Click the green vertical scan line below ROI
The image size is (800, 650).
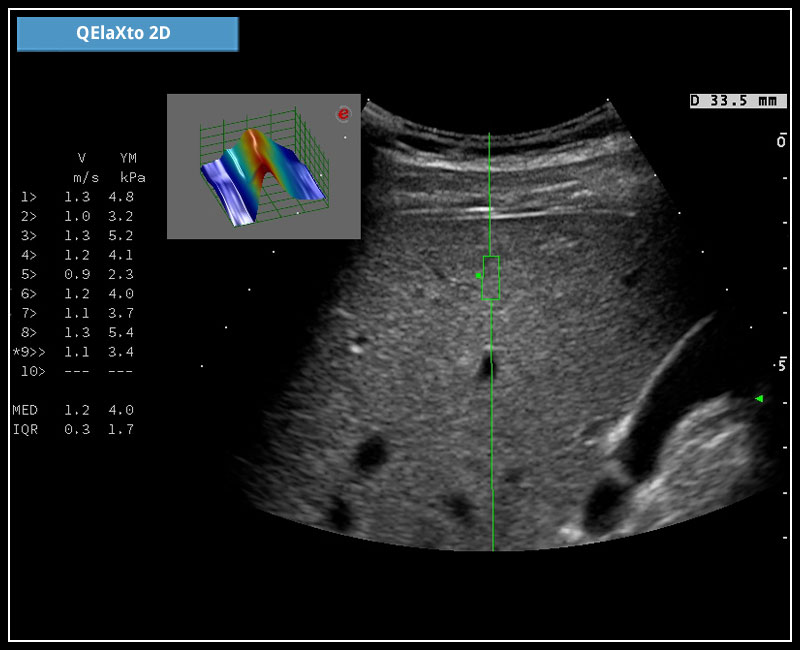[x=492, y=430]
